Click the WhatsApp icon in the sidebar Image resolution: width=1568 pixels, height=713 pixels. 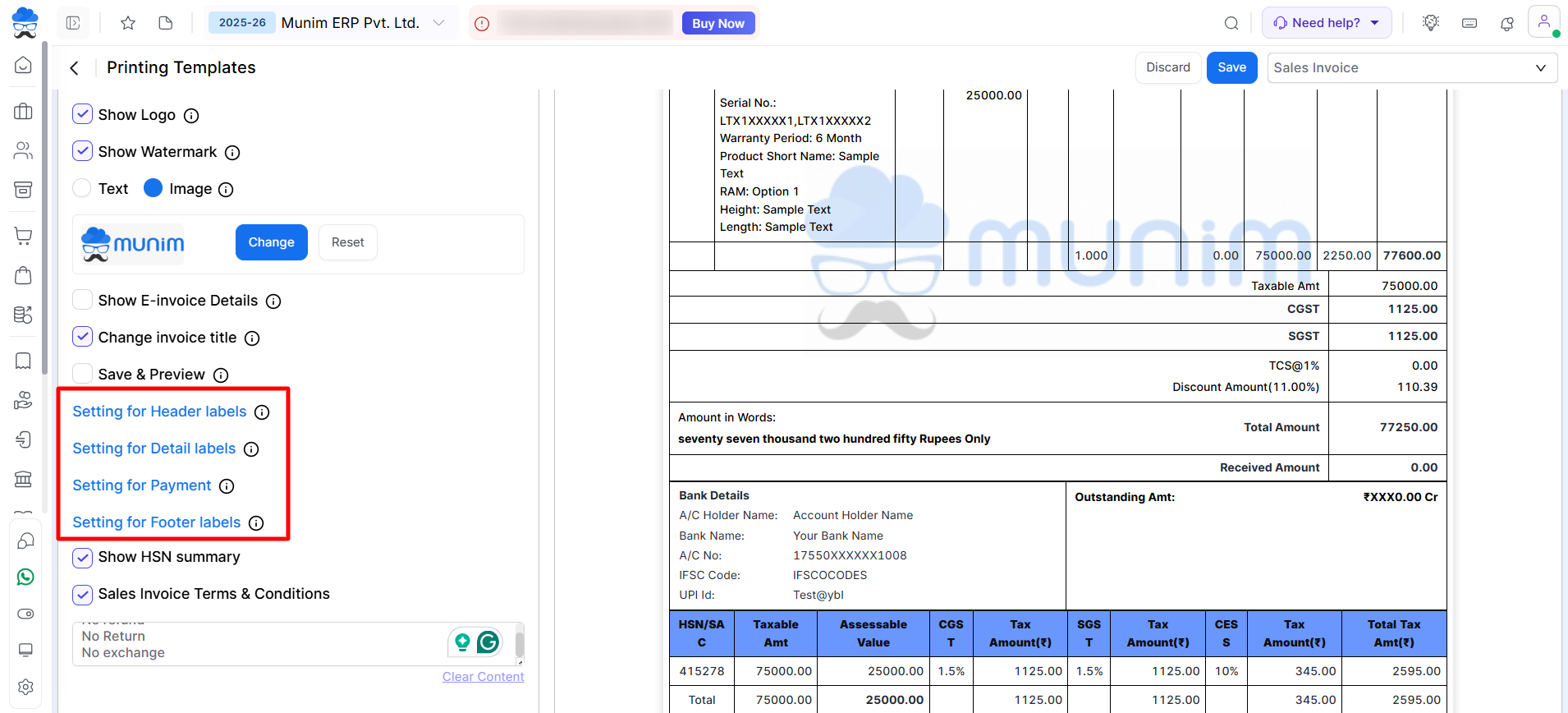tap(25, 577)
